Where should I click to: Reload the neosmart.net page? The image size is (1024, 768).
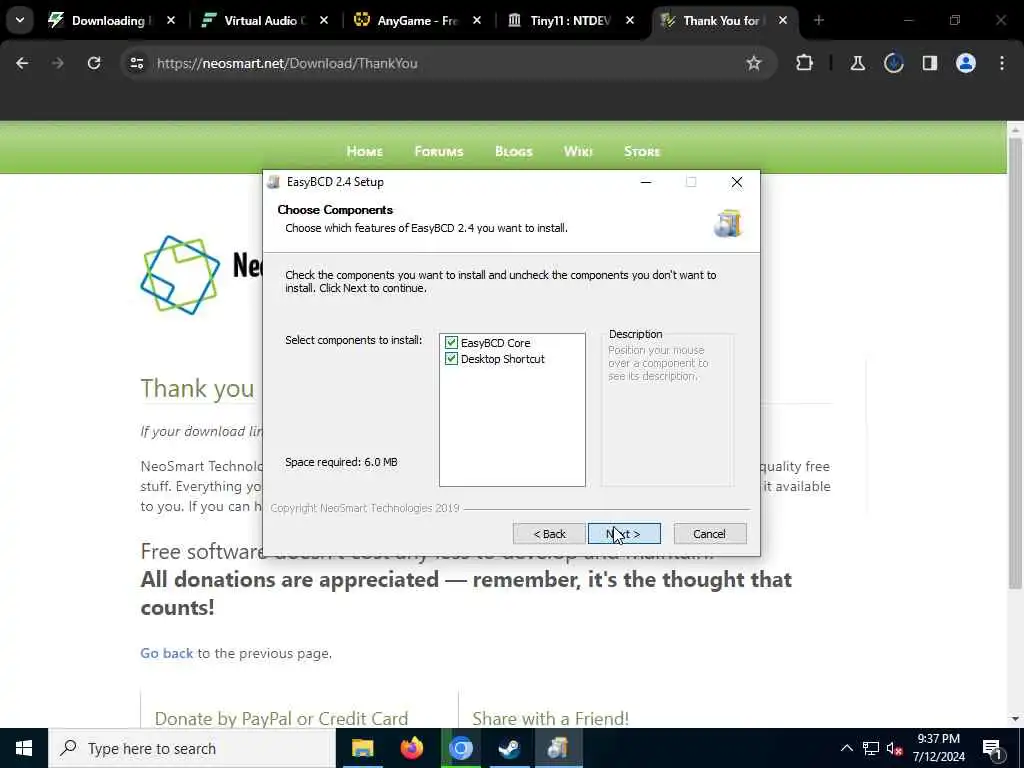coord(94,63)
